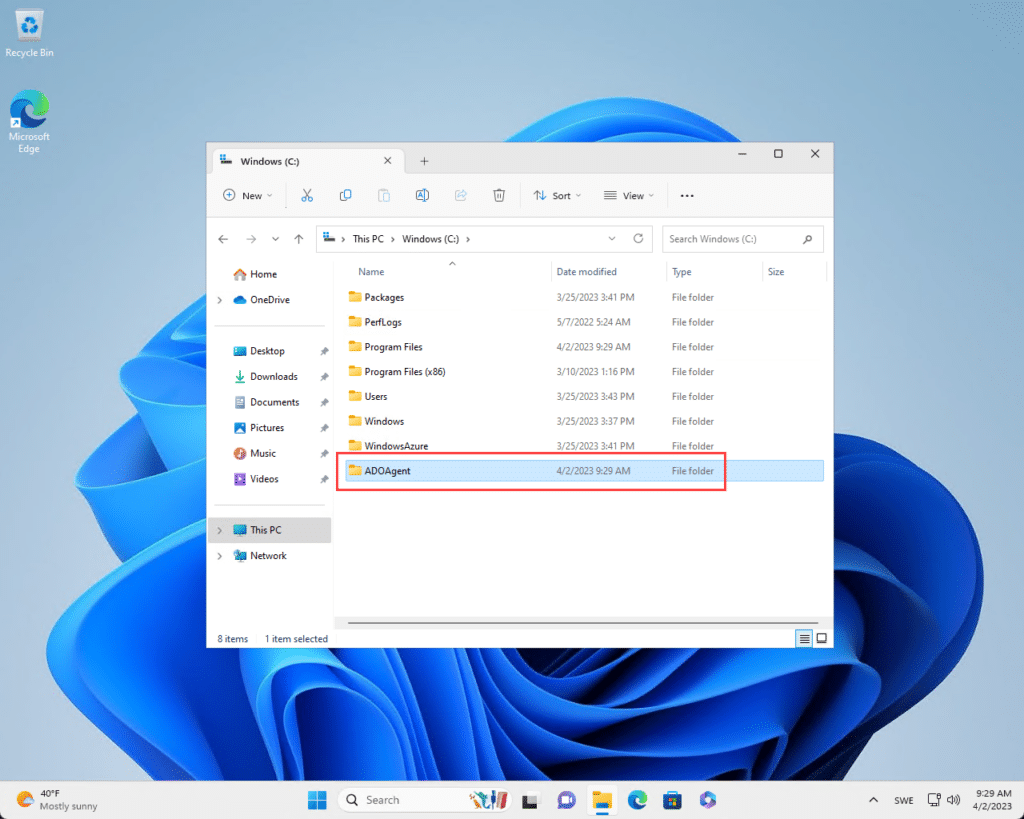Open the Recycle Bin desktop icon
Image resolution: width=1024 pixels, height=819 pixels.
coord(29,33)
